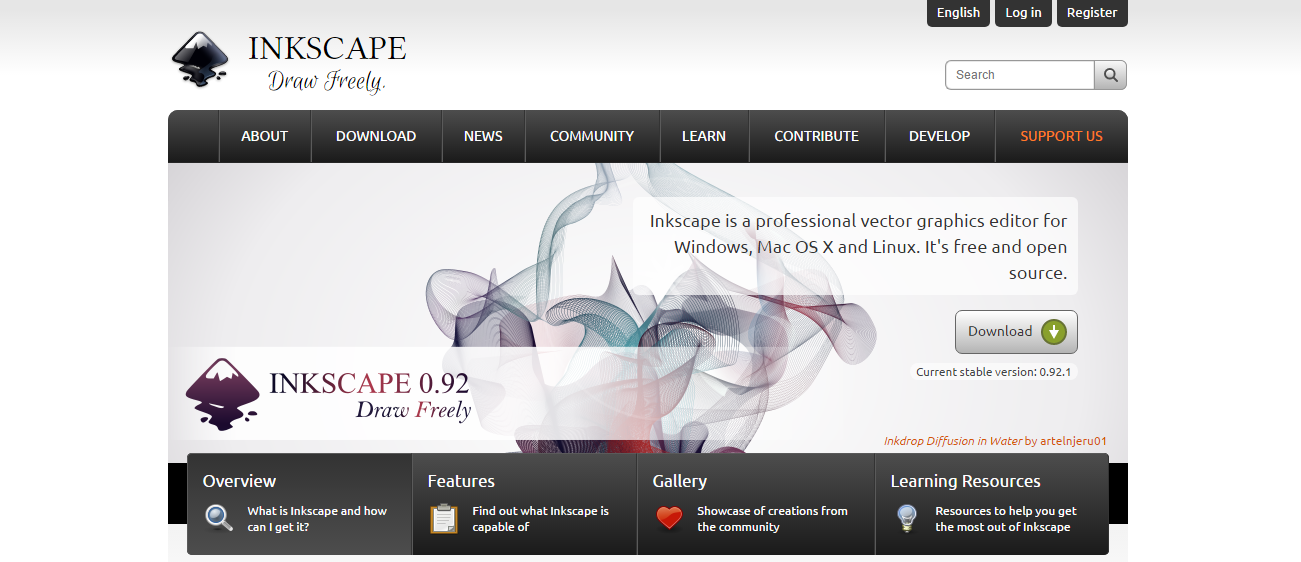Click the clipboard Features icon
The height and width of the screenshot is (562, 1301).
(444, 518)
